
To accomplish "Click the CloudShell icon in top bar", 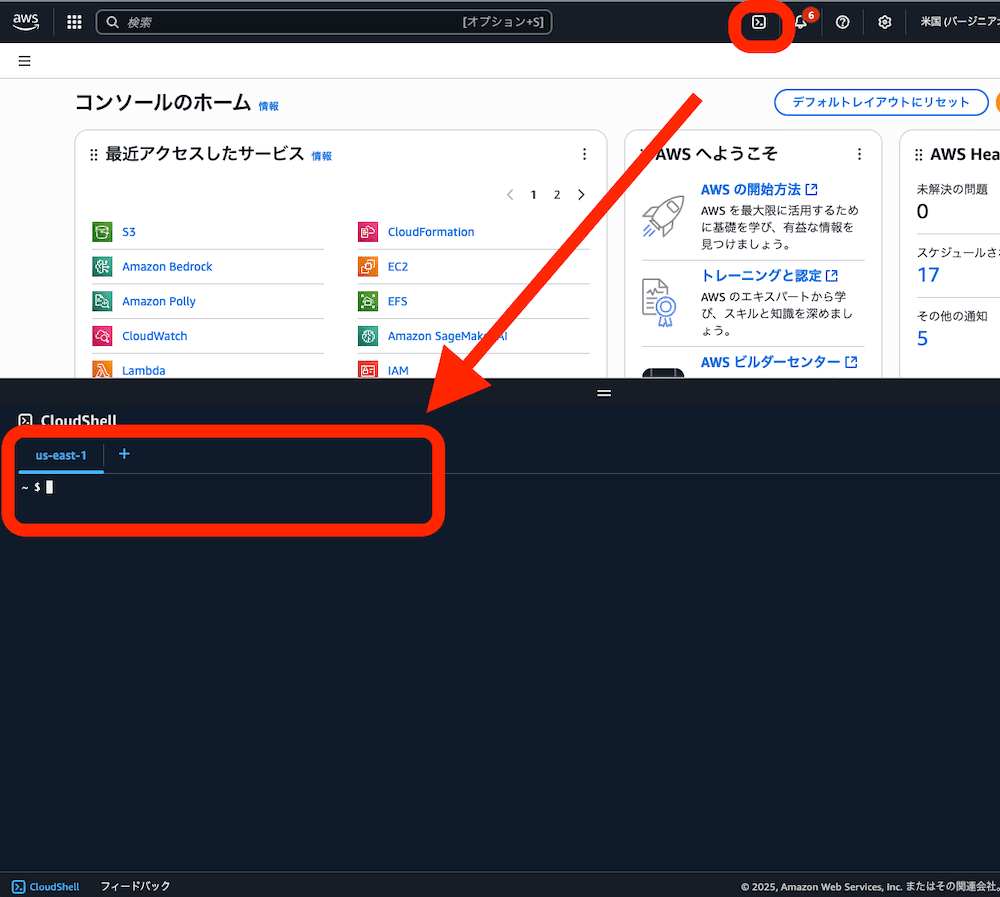I will pyautogui.click(x=759, y=22).
